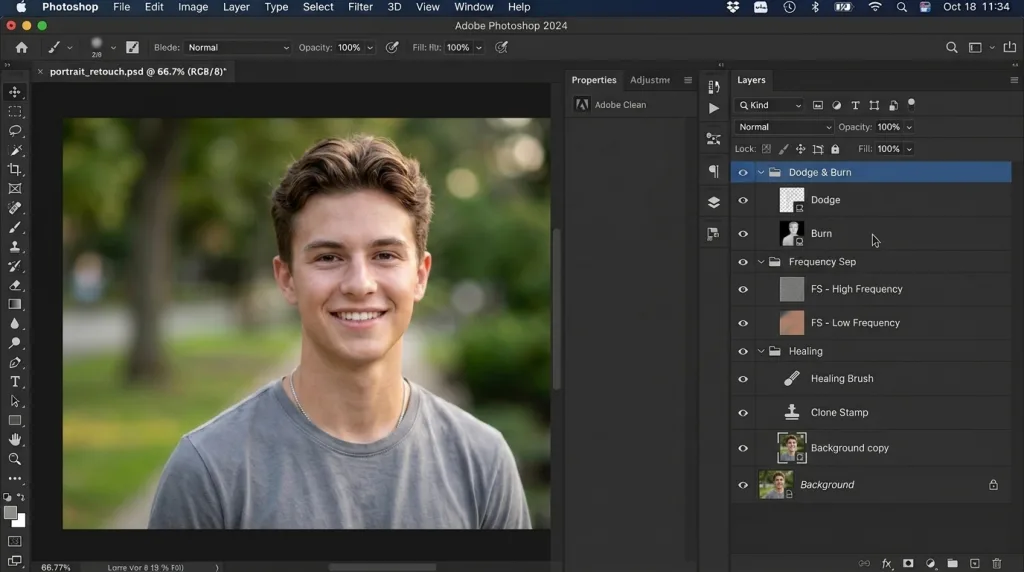The image size is (1024, 572).
Task: Switch to the Adjustments tab
Action: click(650, 80)
